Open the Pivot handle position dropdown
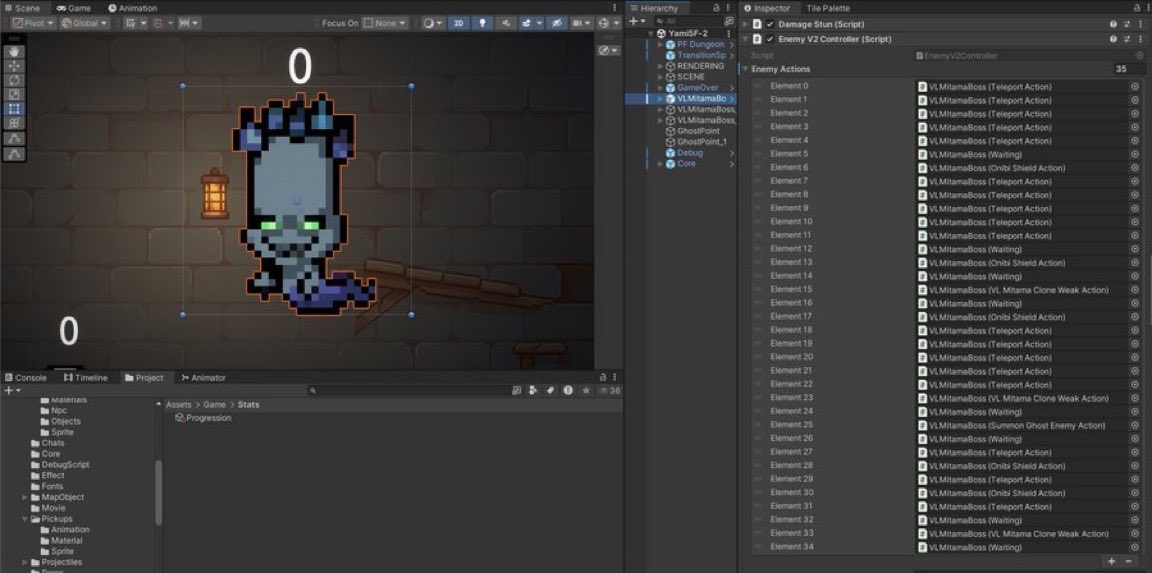The width and height of the screenshot is (1152, 573). tap(34, 24)
